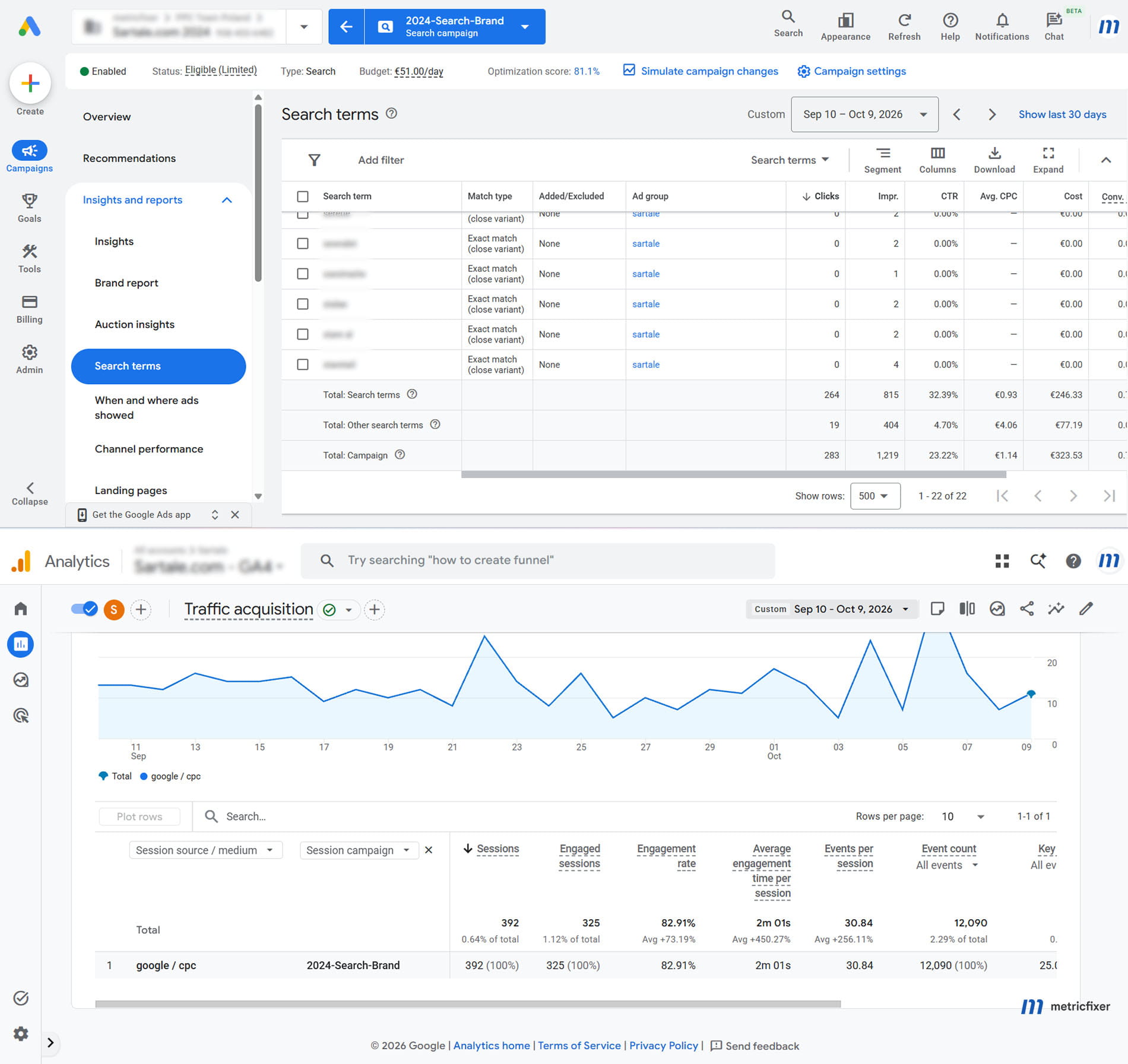Click the Ads side menu scrollbar
The width and height of the screenshot is (1128, 1064).
tap(258, 193)
